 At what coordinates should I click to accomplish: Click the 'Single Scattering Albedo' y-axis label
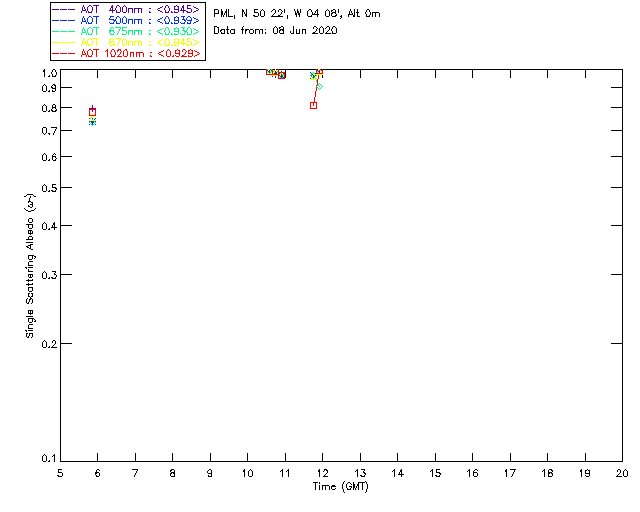pos(31,266)
